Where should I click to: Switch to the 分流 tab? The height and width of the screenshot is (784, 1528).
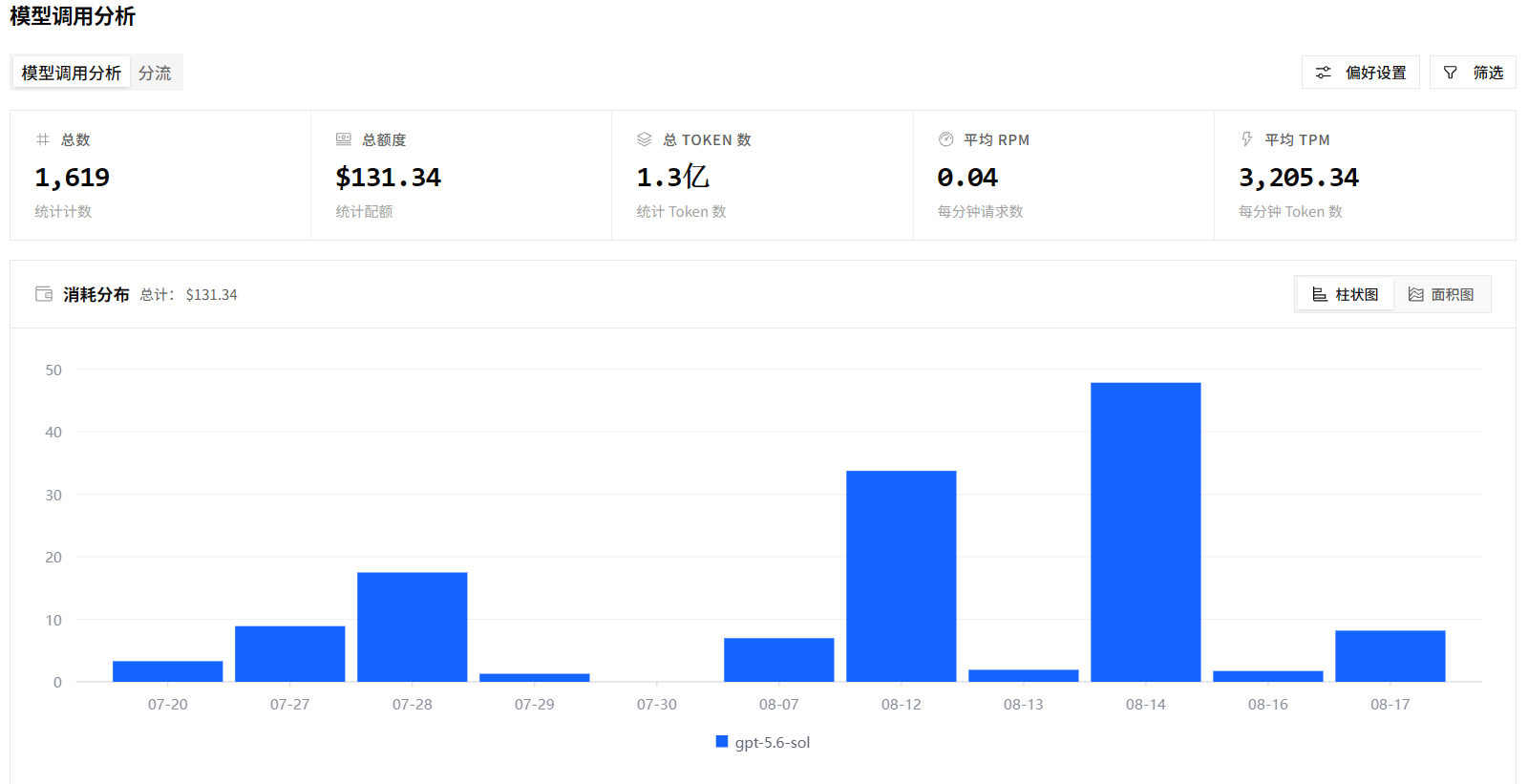(155, 73)
